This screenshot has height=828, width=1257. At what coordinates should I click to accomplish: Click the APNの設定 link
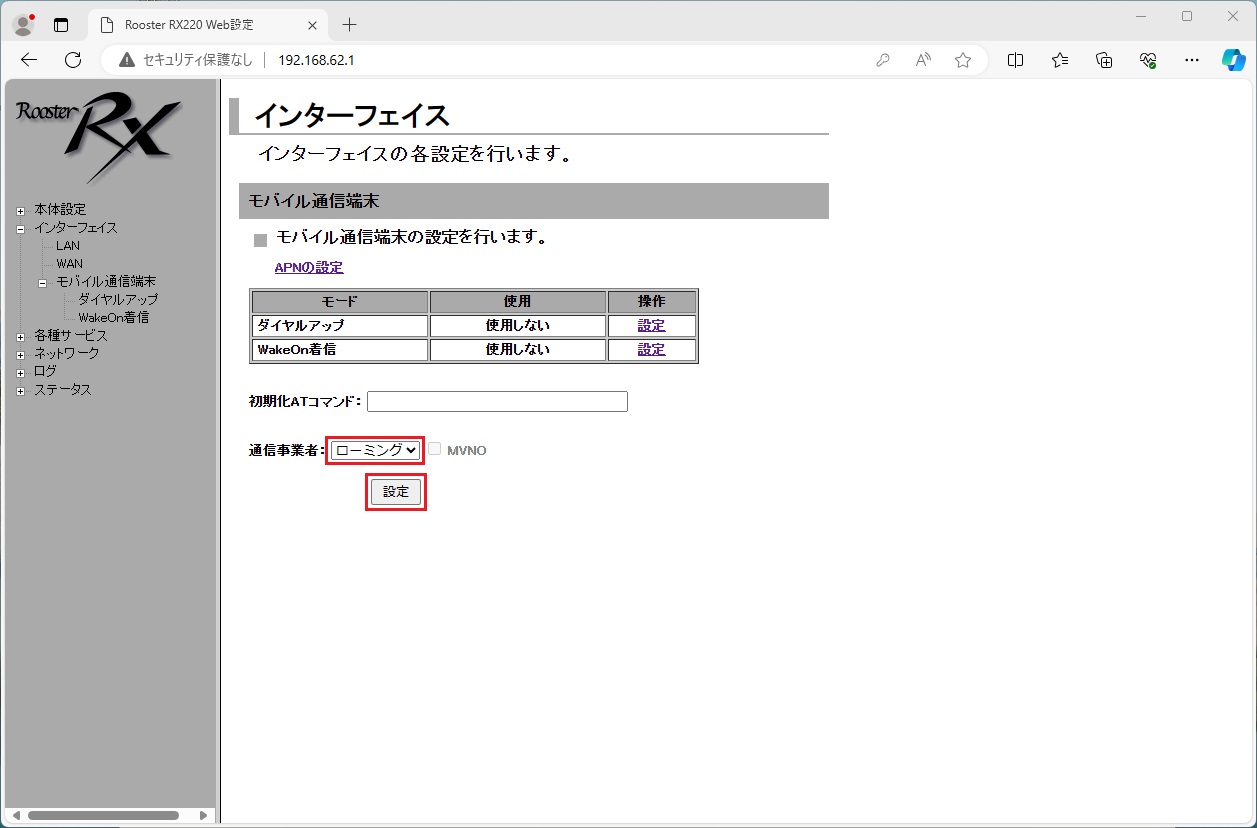coord(309,268)
